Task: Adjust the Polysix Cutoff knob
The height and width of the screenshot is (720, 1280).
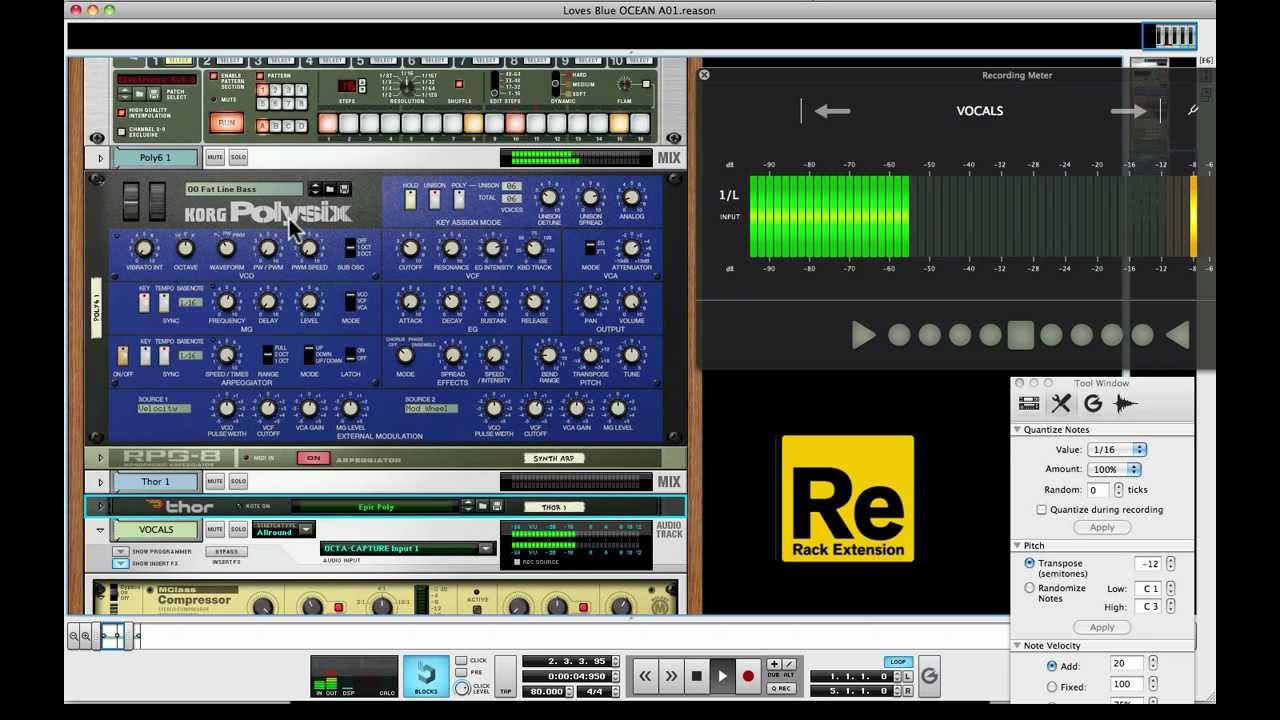Action: tap(410, 248)
